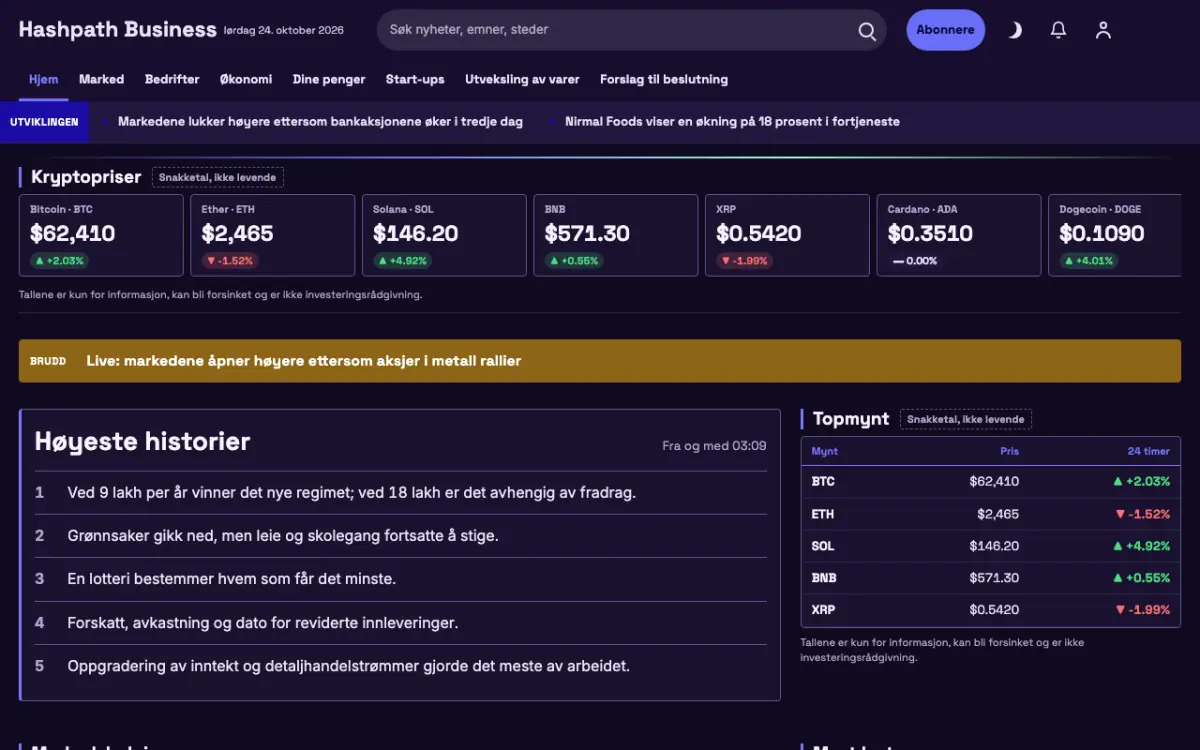Viewport: 1200px width, 750px height.
Task: Select the Dogecoin DOGE price card
Action: click(1114, 235)
